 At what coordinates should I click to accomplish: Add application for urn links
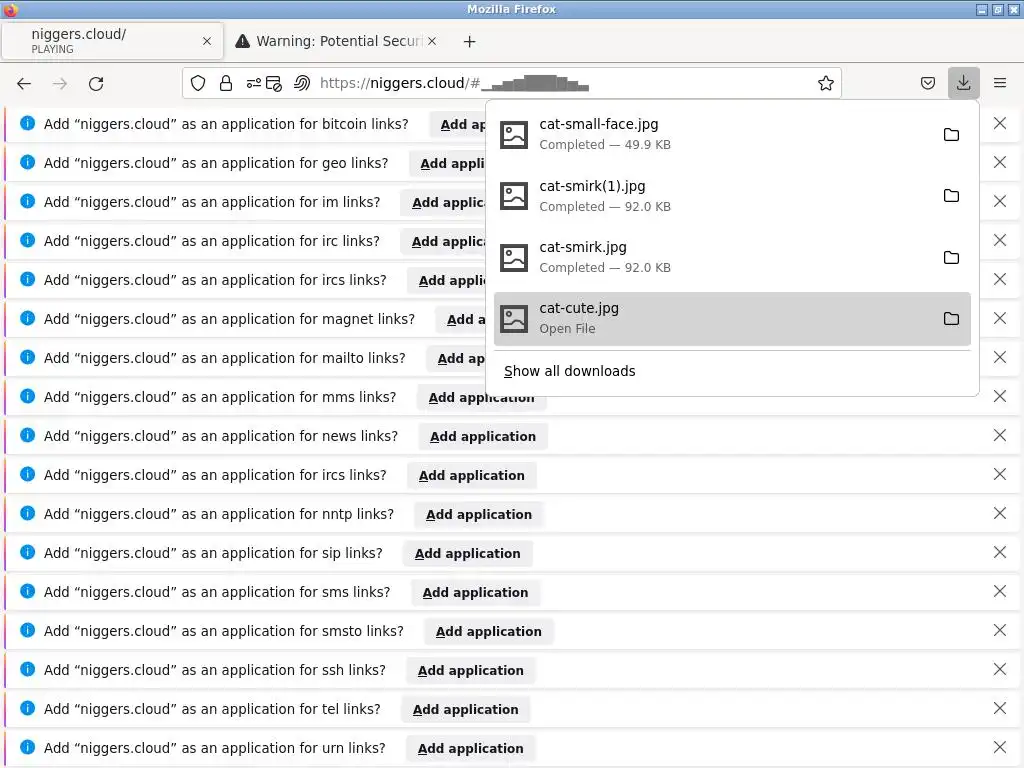[x=470, y=748]
